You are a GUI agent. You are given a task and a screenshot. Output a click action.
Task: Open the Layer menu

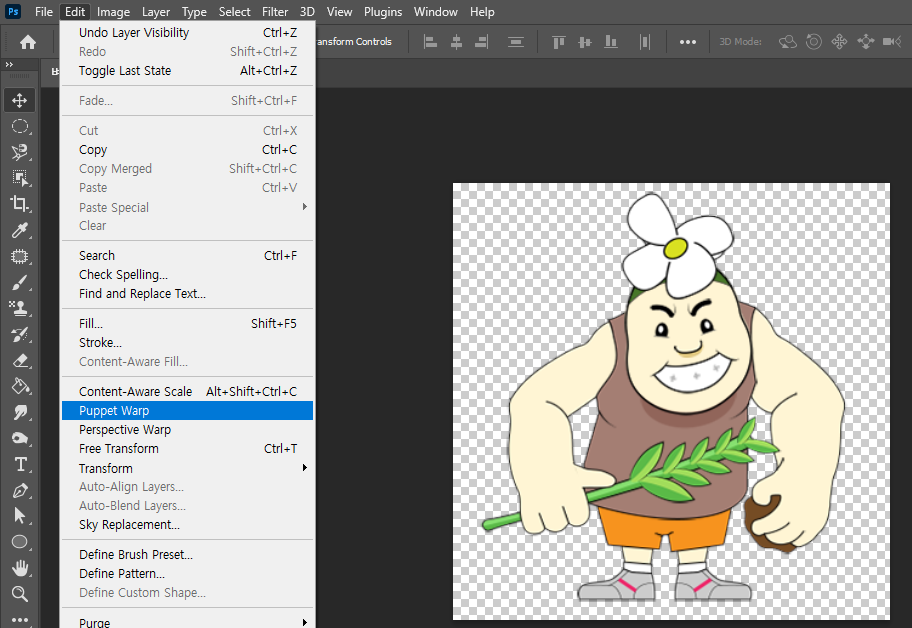156,12
